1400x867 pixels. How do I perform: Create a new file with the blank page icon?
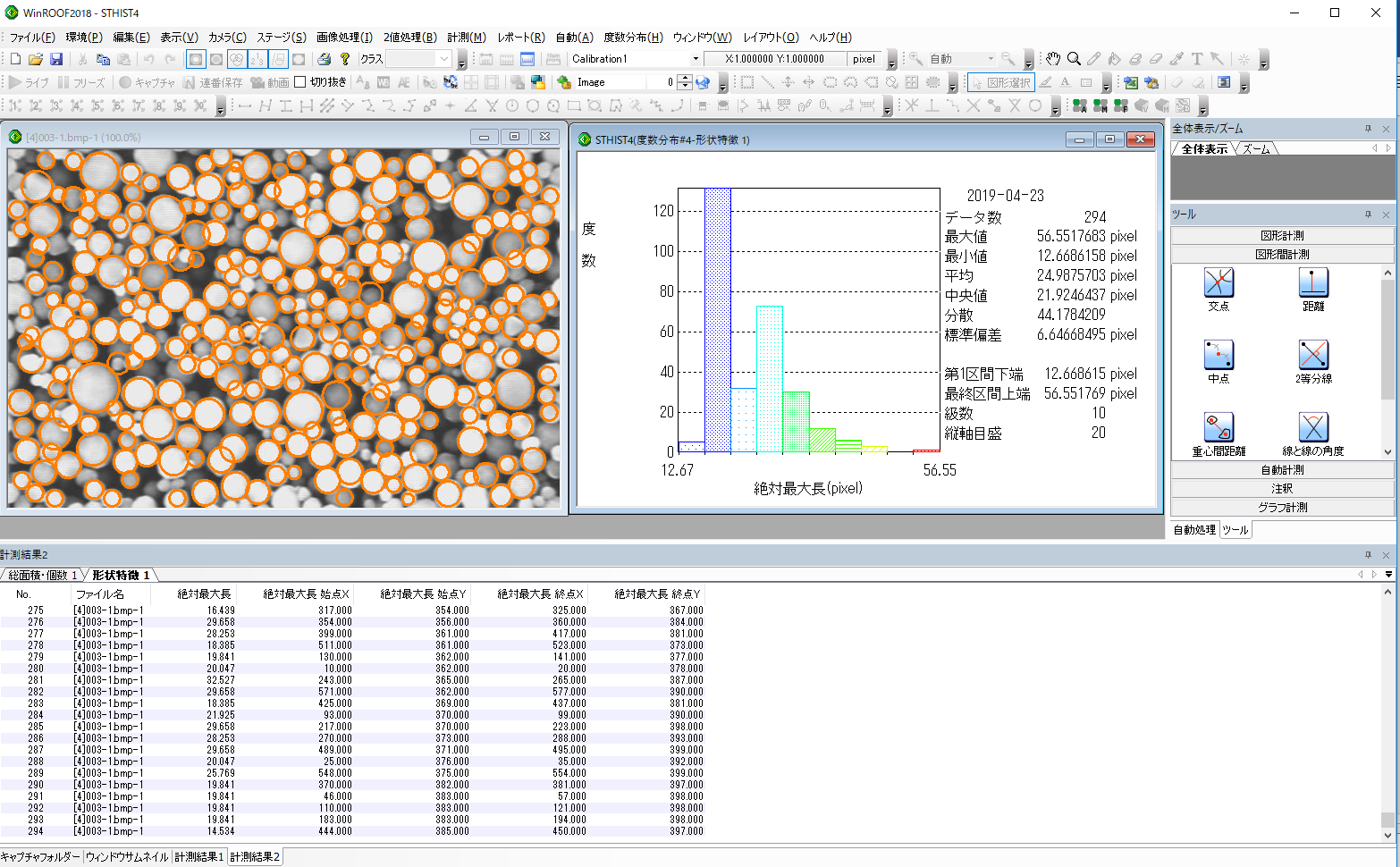[x=15, y=59]
